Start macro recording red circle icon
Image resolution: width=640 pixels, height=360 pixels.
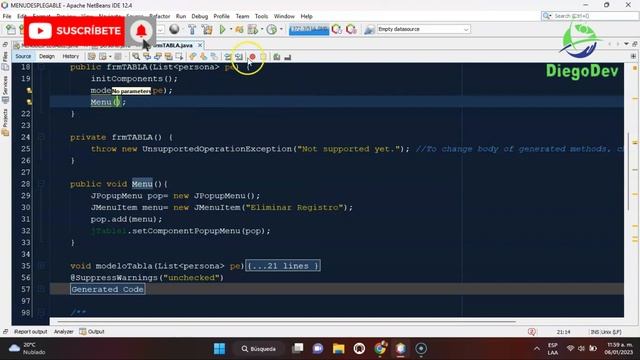253,57
